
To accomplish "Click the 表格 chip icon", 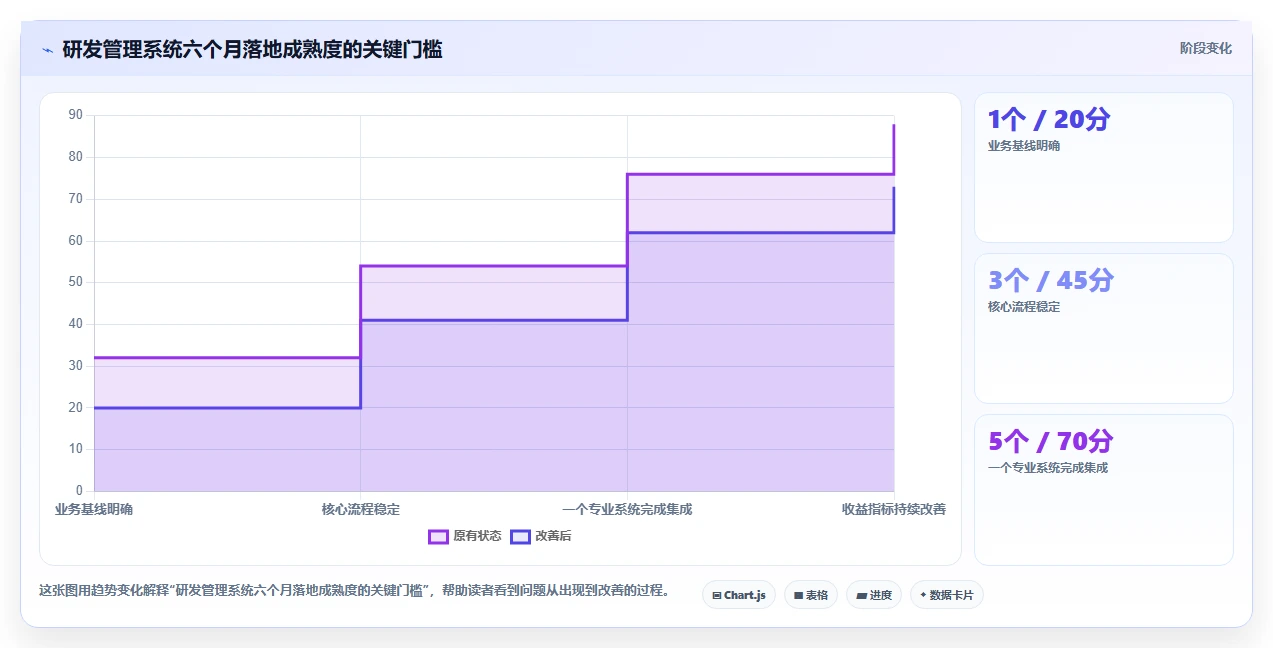I will [x=798, y=595].
